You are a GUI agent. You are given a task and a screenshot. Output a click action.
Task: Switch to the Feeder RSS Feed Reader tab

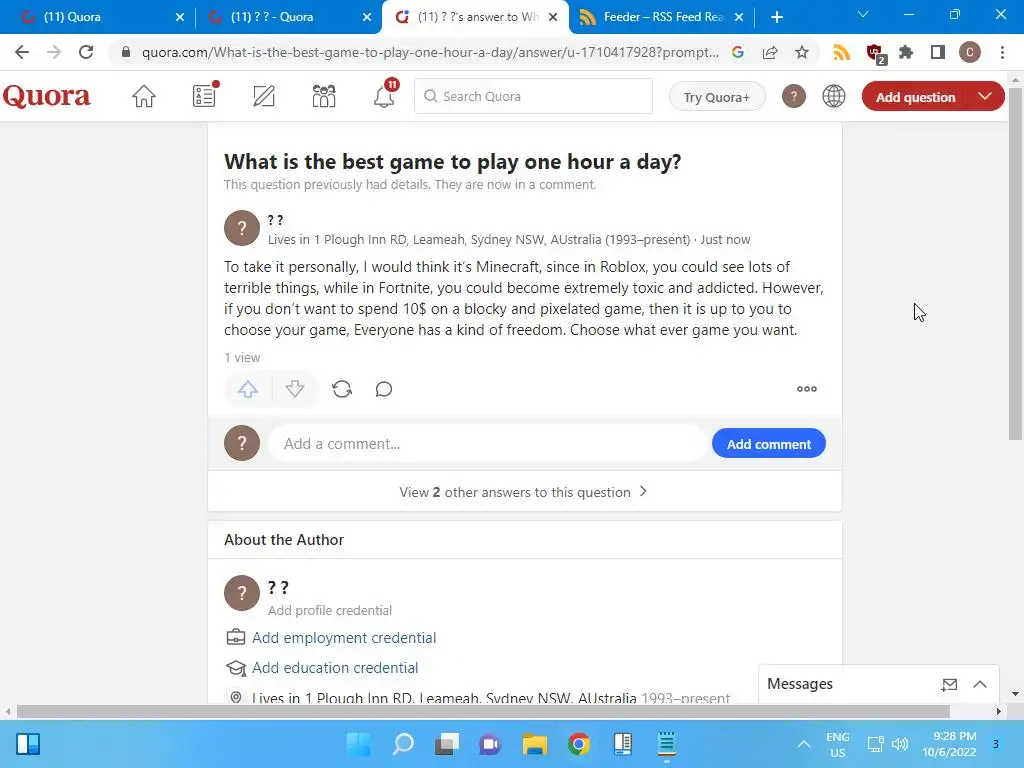[x=663, y=17]
